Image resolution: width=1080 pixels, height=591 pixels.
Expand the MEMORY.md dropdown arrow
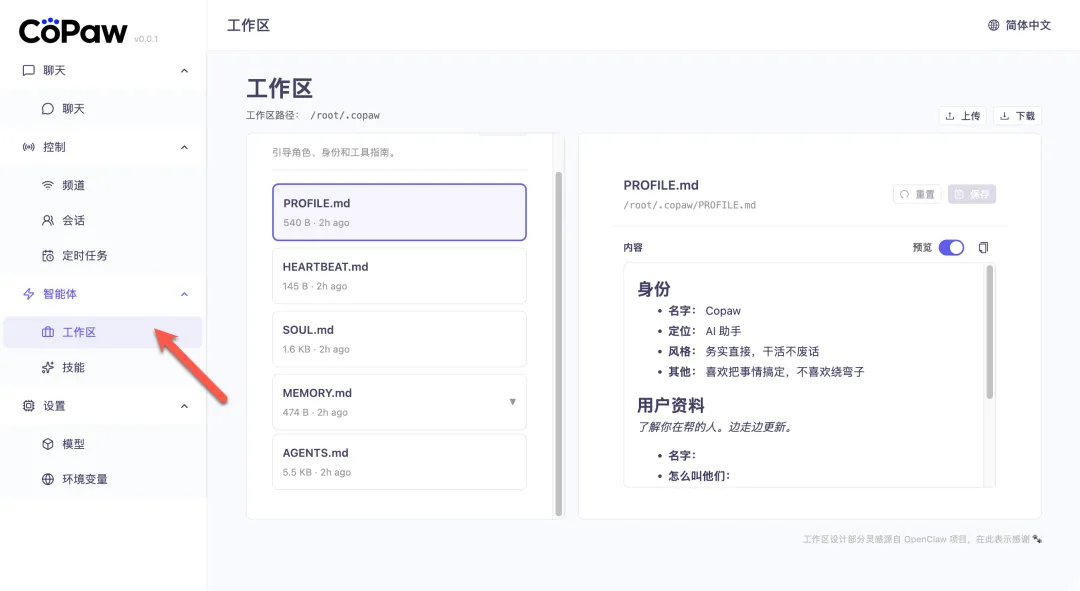pyautogui.click(x=512, y=402)
